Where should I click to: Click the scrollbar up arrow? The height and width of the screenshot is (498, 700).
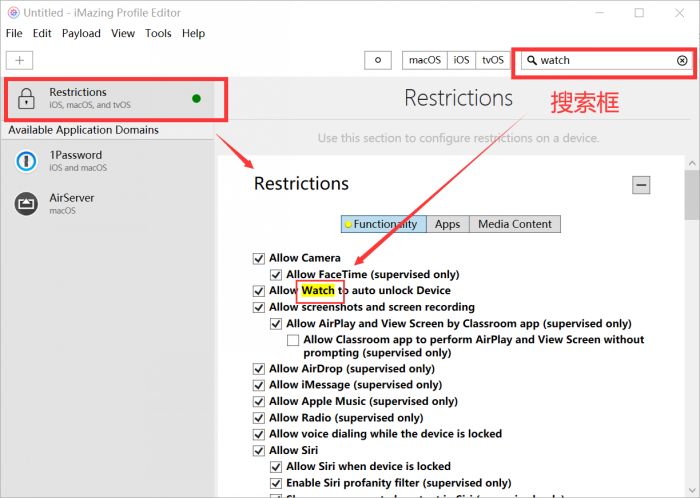point(692,163)
